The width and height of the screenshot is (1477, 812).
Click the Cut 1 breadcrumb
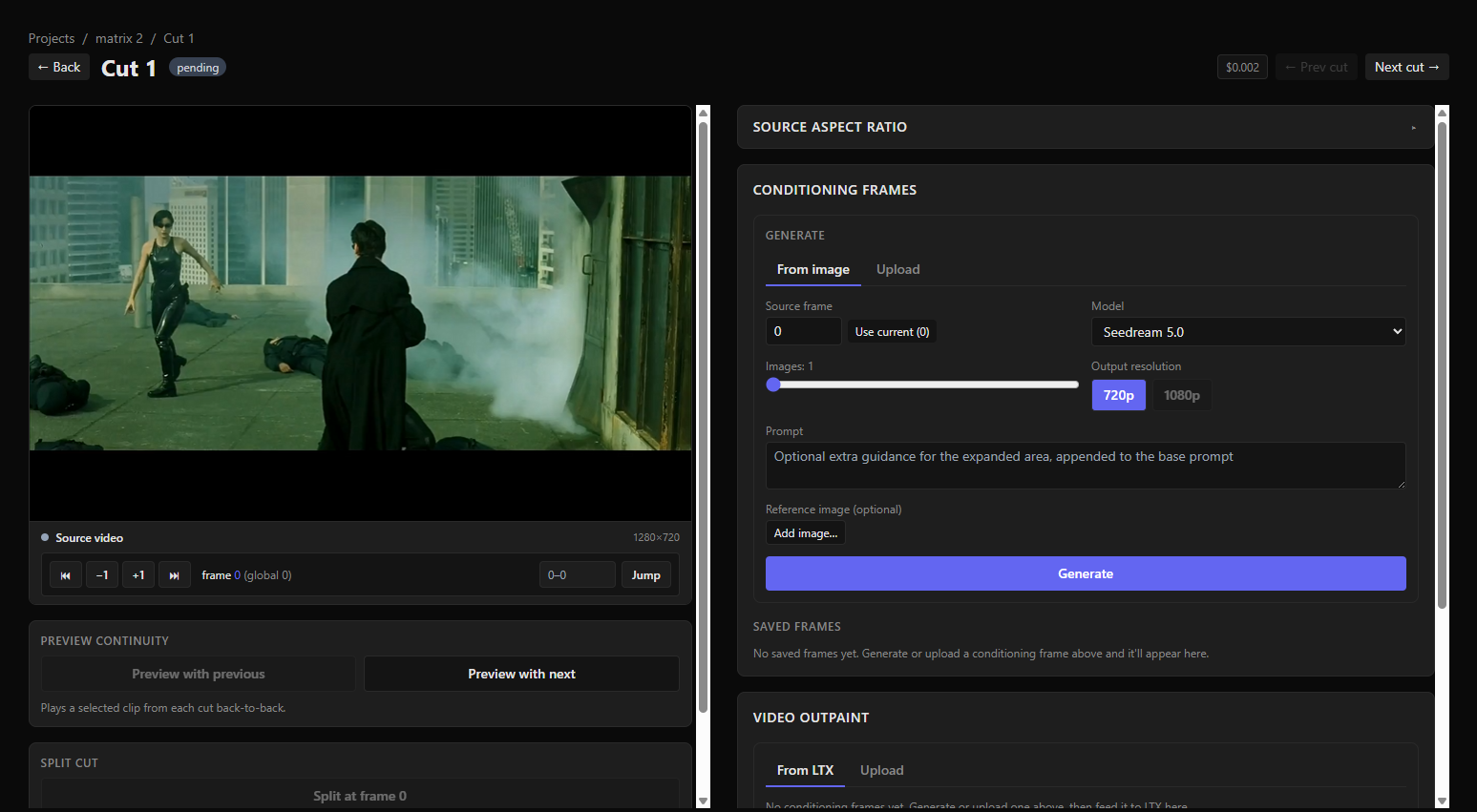179,38
